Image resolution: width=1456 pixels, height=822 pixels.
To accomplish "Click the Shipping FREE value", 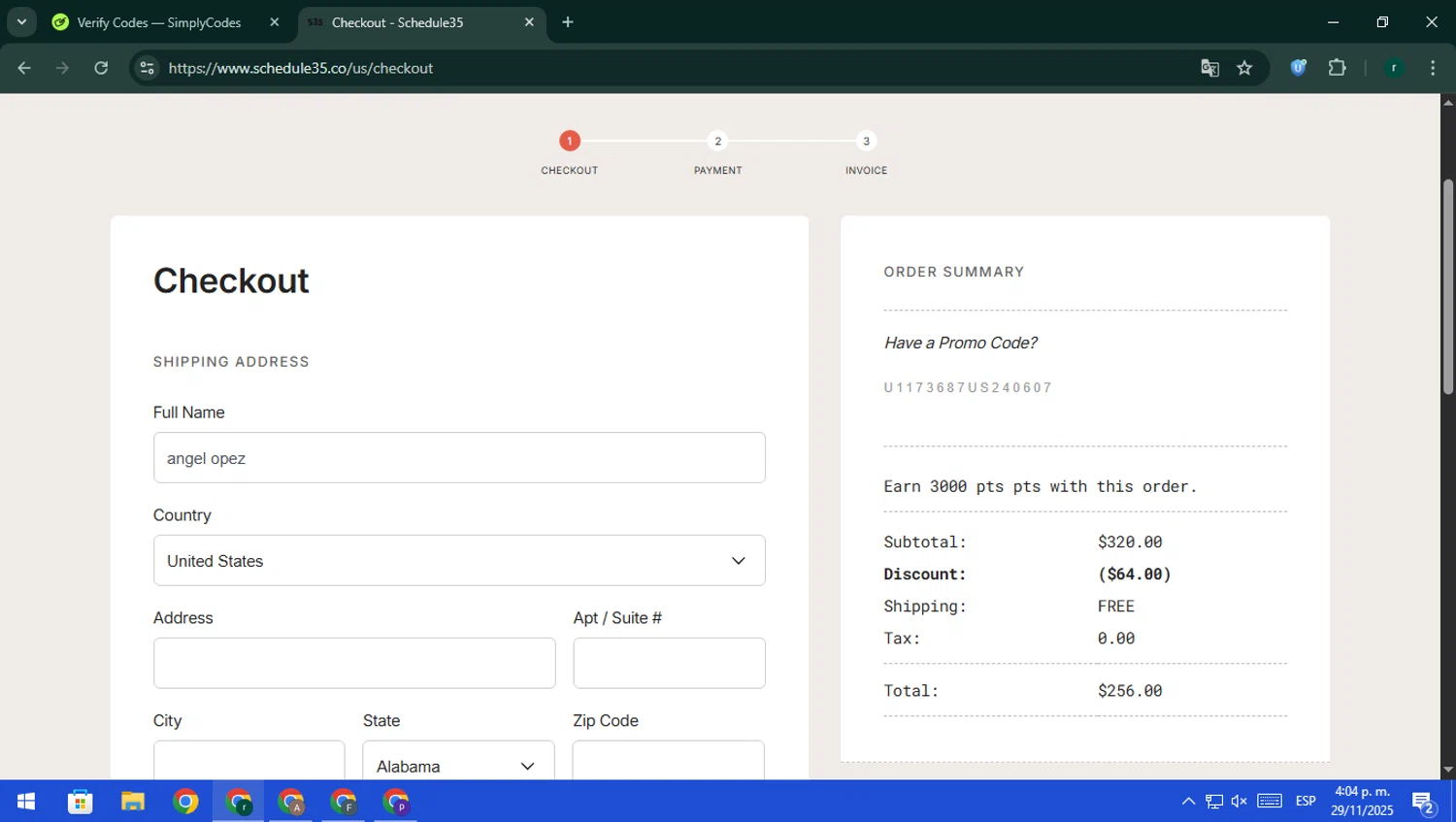I will pyautogui.click(x=1116, y=607).
